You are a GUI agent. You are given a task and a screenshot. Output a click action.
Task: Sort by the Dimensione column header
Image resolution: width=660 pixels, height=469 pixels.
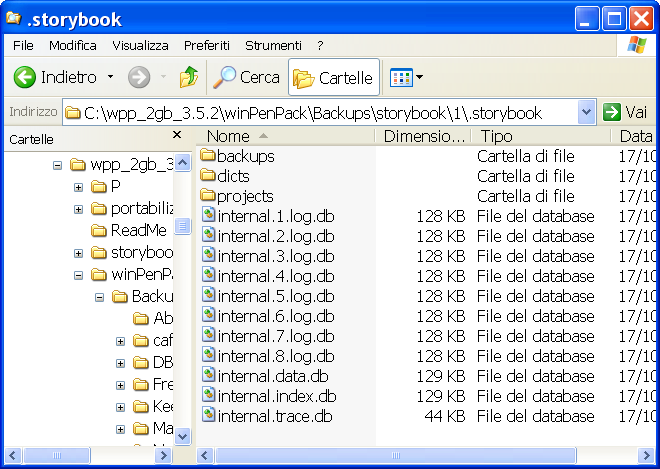point(423,136)
